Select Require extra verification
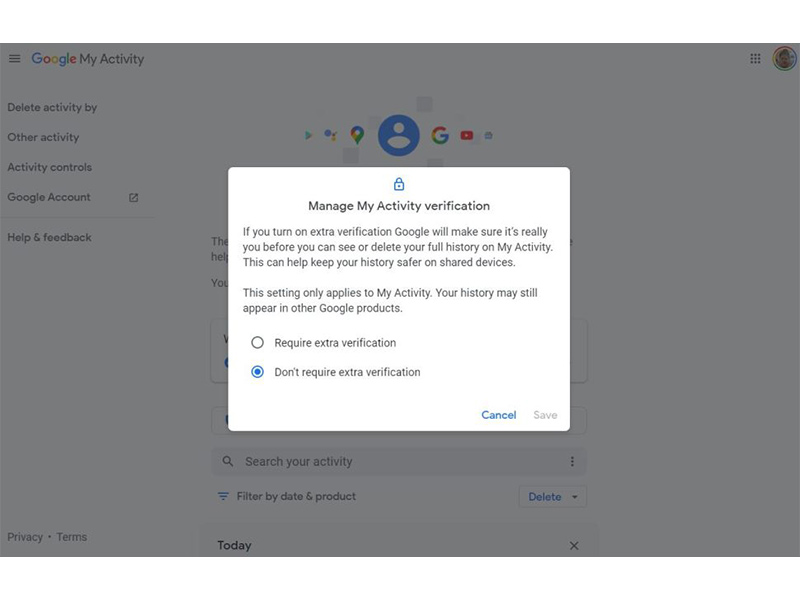The image size is (800, 600). tap(258, 342)
